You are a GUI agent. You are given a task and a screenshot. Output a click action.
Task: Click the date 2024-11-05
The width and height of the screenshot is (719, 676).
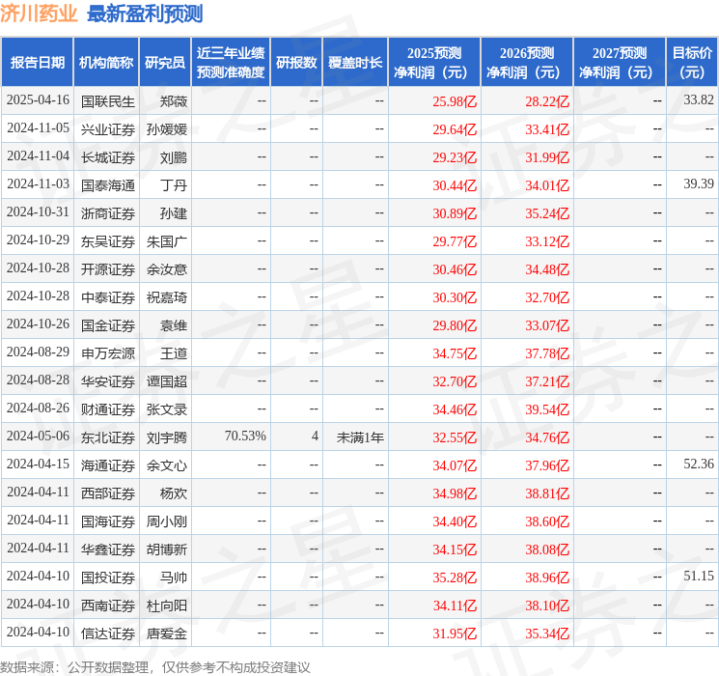[38, 128]
